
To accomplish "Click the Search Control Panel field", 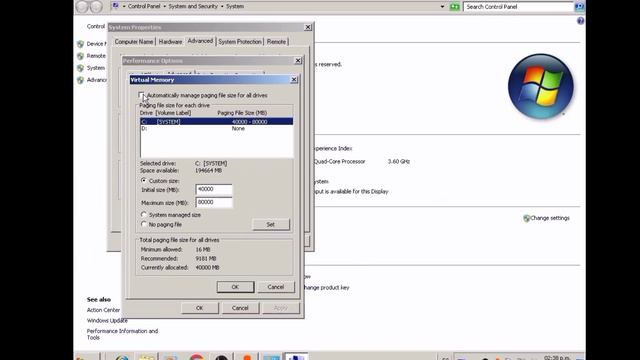I will pyautogui.click(x=518, y=7).
